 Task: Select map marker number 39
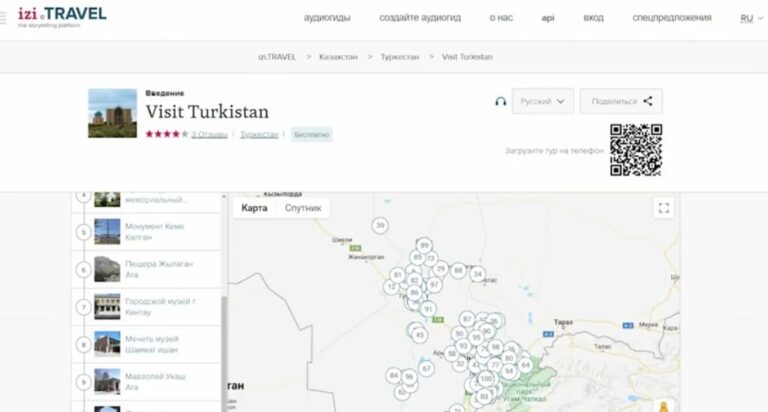pos(380,225)
